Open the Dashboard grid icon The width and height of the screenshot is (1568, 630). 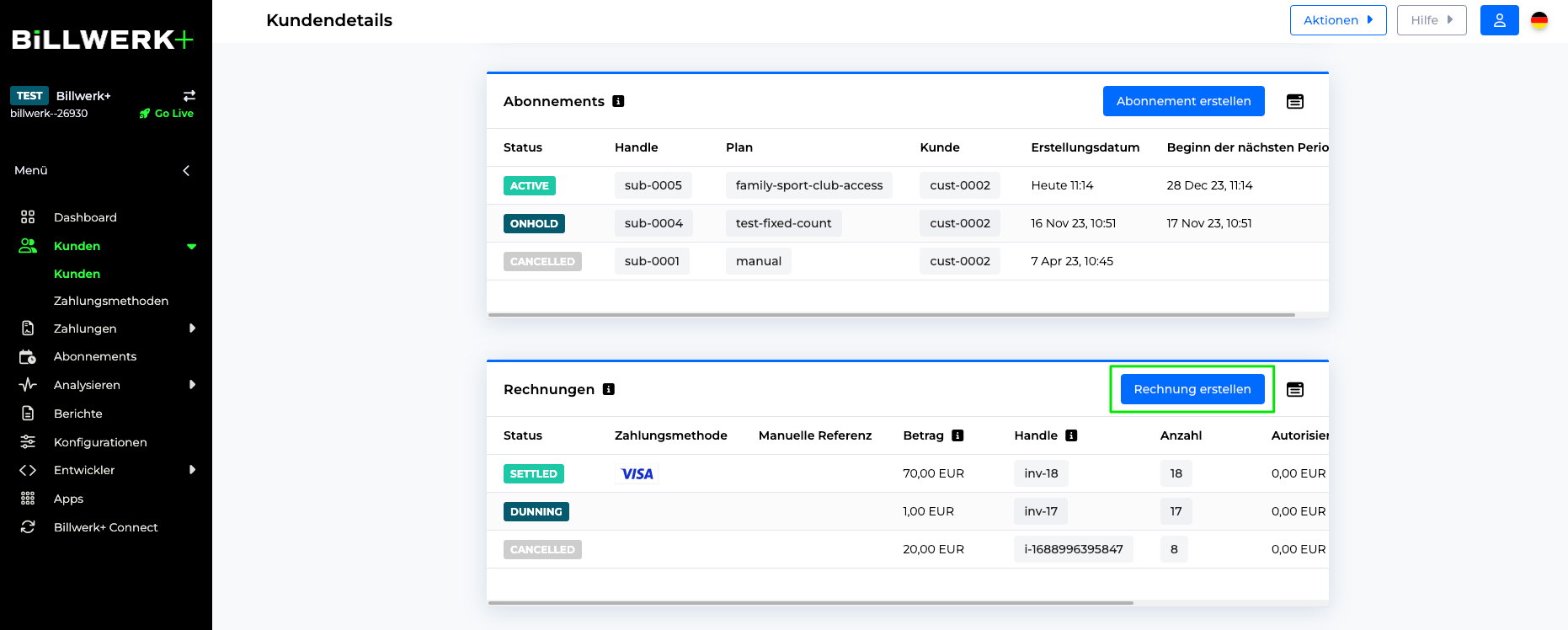coord(28,217)
